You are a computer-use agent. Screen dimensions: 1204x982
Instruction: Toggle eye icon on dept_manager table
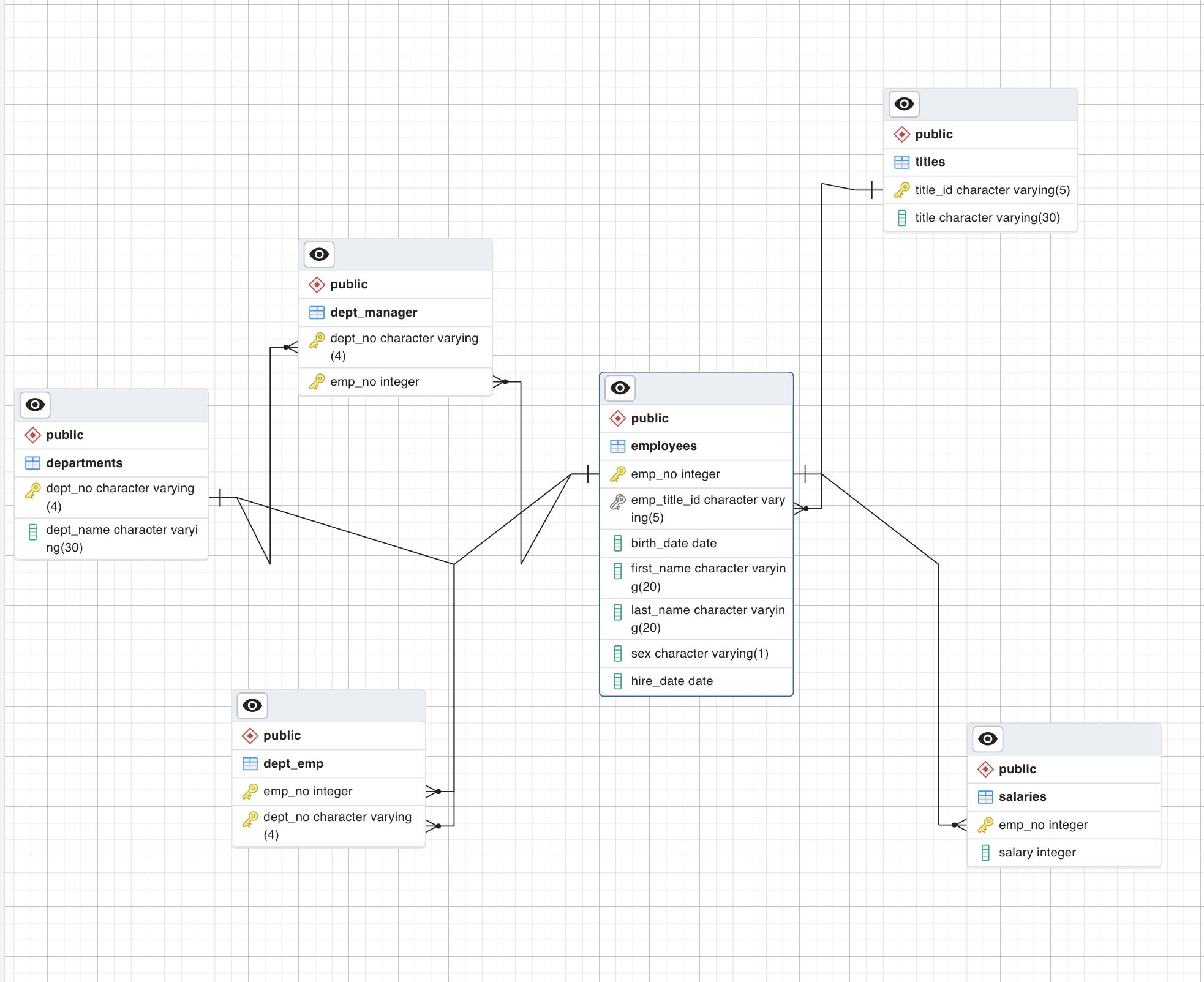tap(319, 254)
